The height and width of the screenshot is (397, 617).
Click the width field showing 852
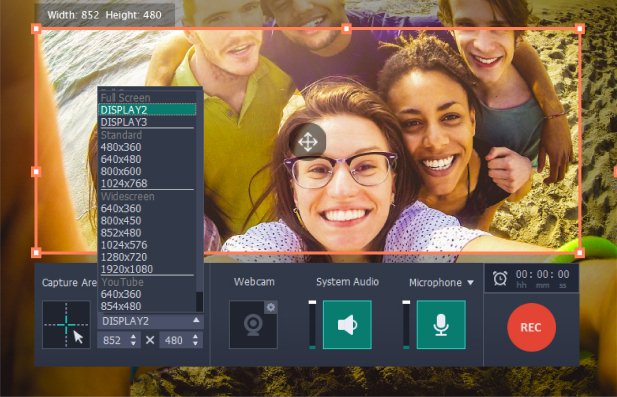point(114,340)
